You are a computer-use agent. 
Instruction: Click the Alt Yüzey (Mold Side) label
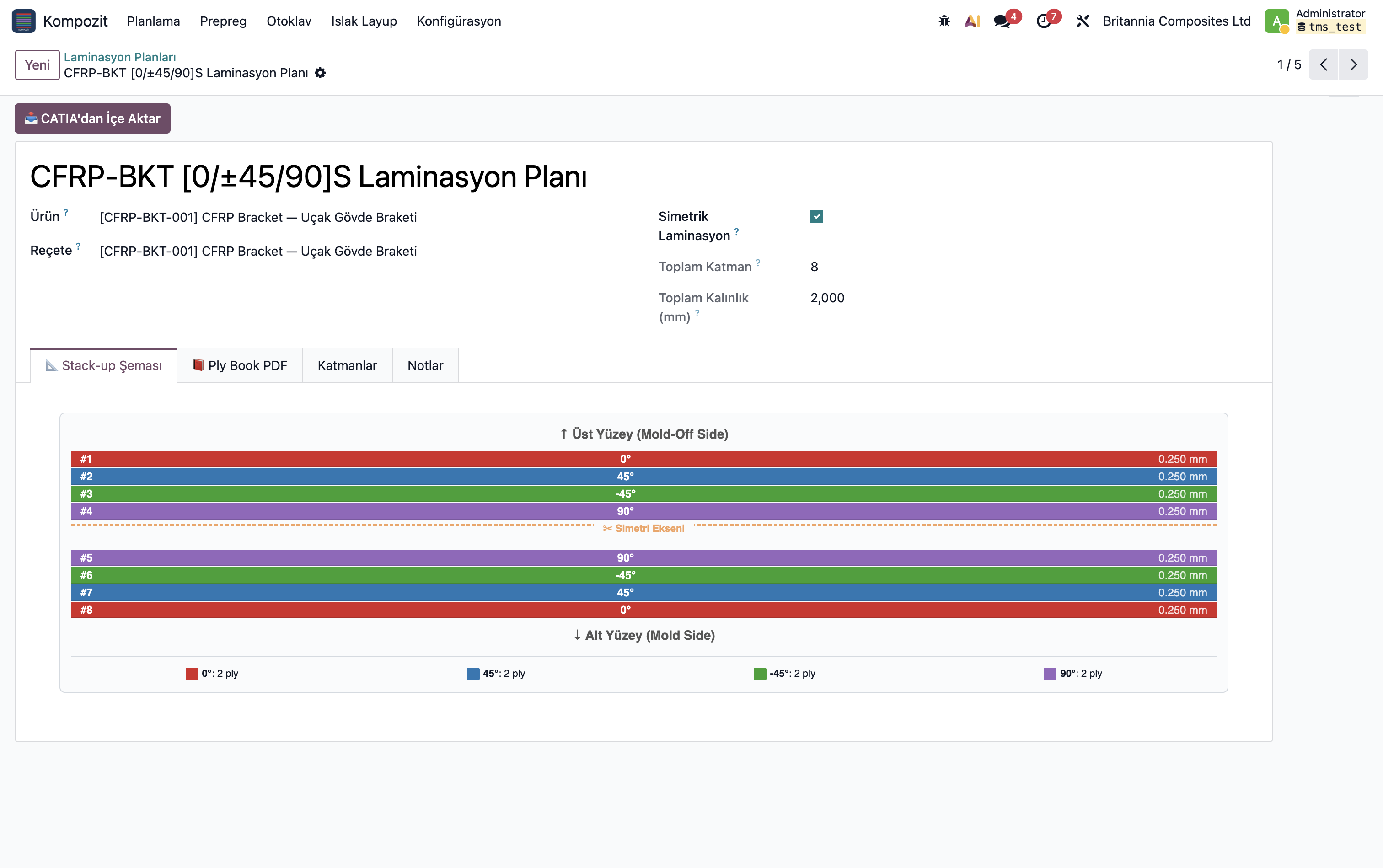click(x=643, y=636)
